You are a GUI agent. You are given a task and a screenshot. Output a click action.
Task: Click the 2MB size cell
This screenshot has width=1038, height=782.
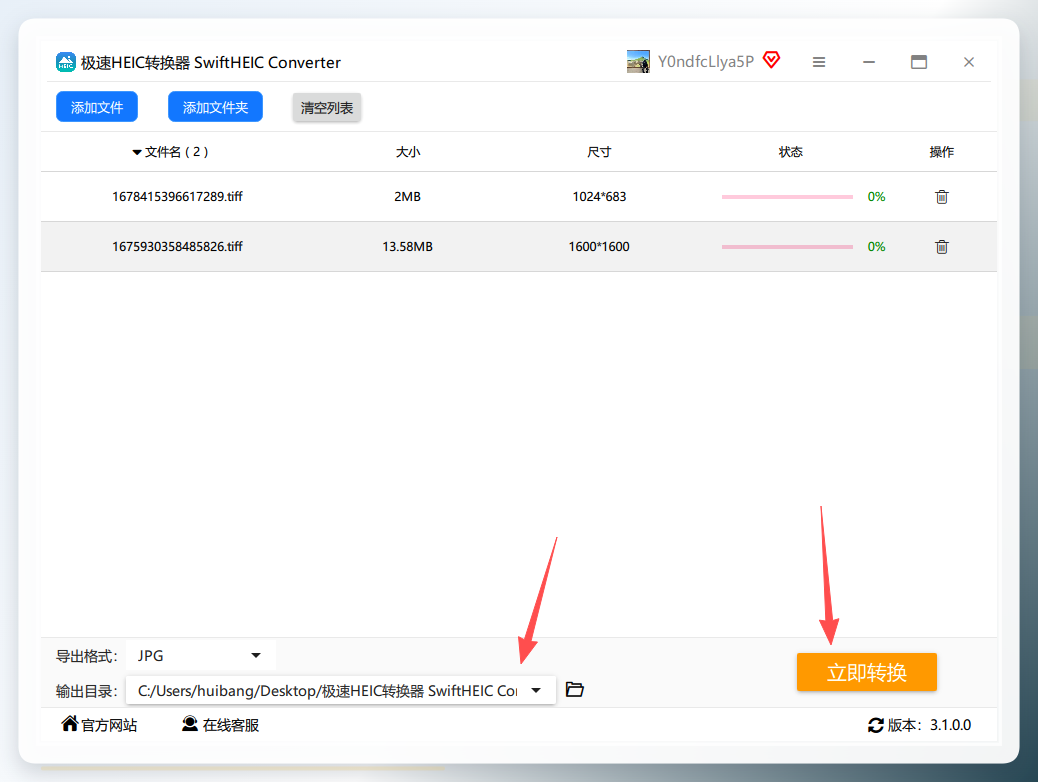(x=407, y=197)
